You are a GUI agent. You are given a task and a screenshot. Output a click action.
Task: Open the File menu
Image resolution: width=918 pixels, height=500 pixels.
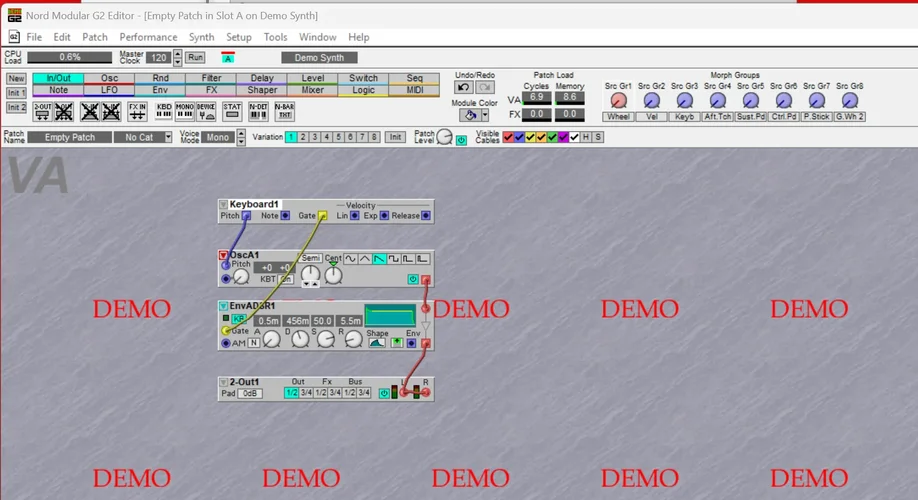click(34, 37)
